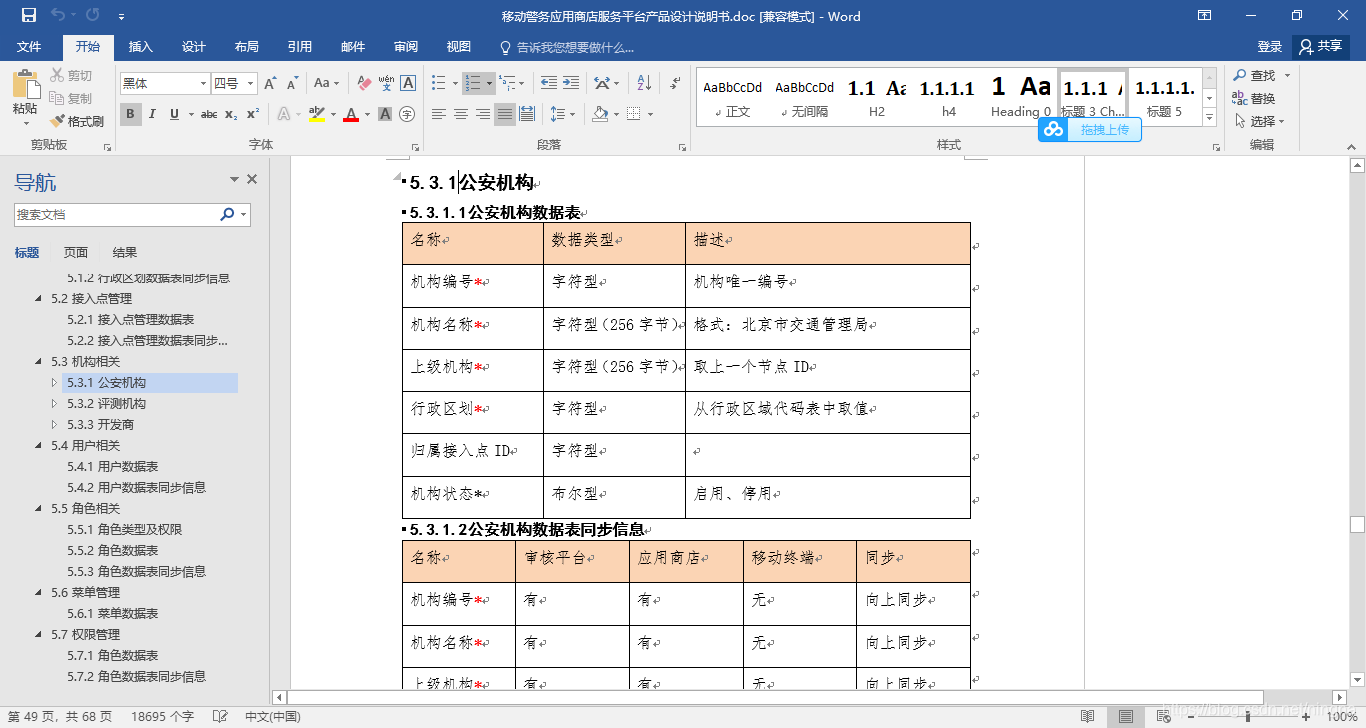Click the 中文(中国) language in status bar

point(273,716)
